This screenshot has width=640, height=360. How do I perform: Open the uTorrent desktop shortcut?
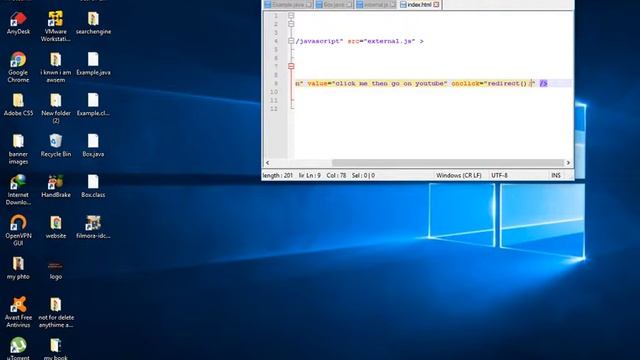(18, 348)
